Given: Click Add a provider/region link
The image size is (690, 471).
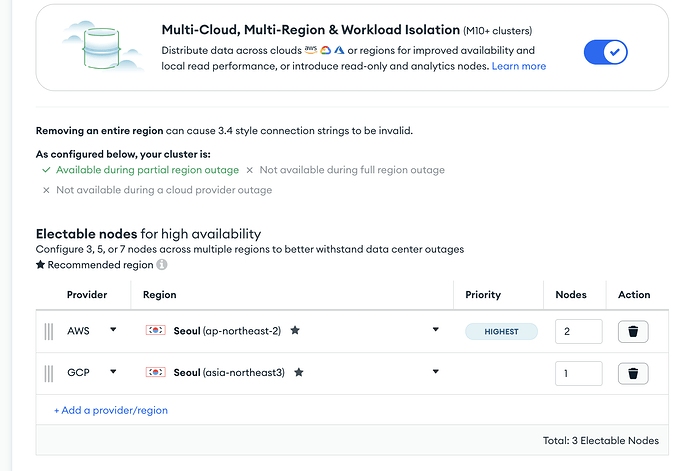Looking at the screenshot, I should pos(110,410).
